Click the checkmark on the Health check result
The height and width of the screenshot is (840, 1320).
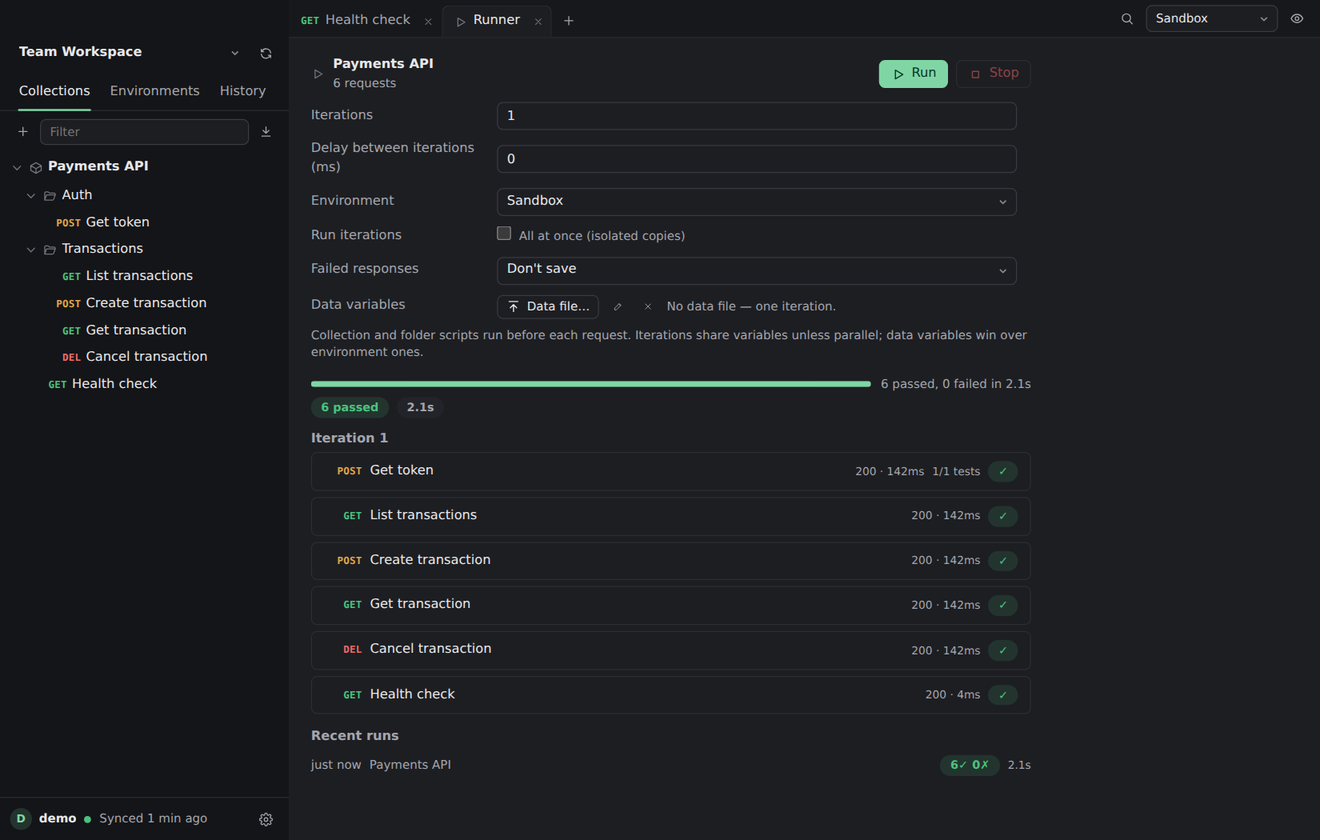pos(1003,695)
